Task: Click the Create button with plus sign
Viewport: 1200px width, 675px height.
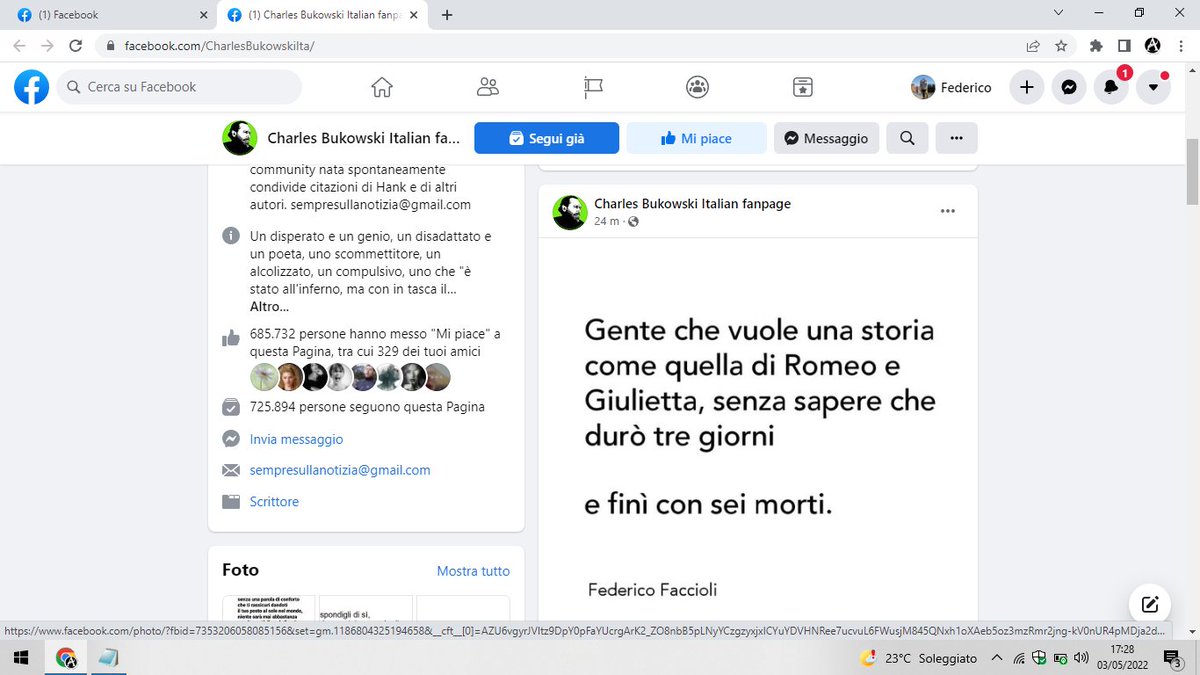Action: pyautogui.click(x=1026, y=87)
